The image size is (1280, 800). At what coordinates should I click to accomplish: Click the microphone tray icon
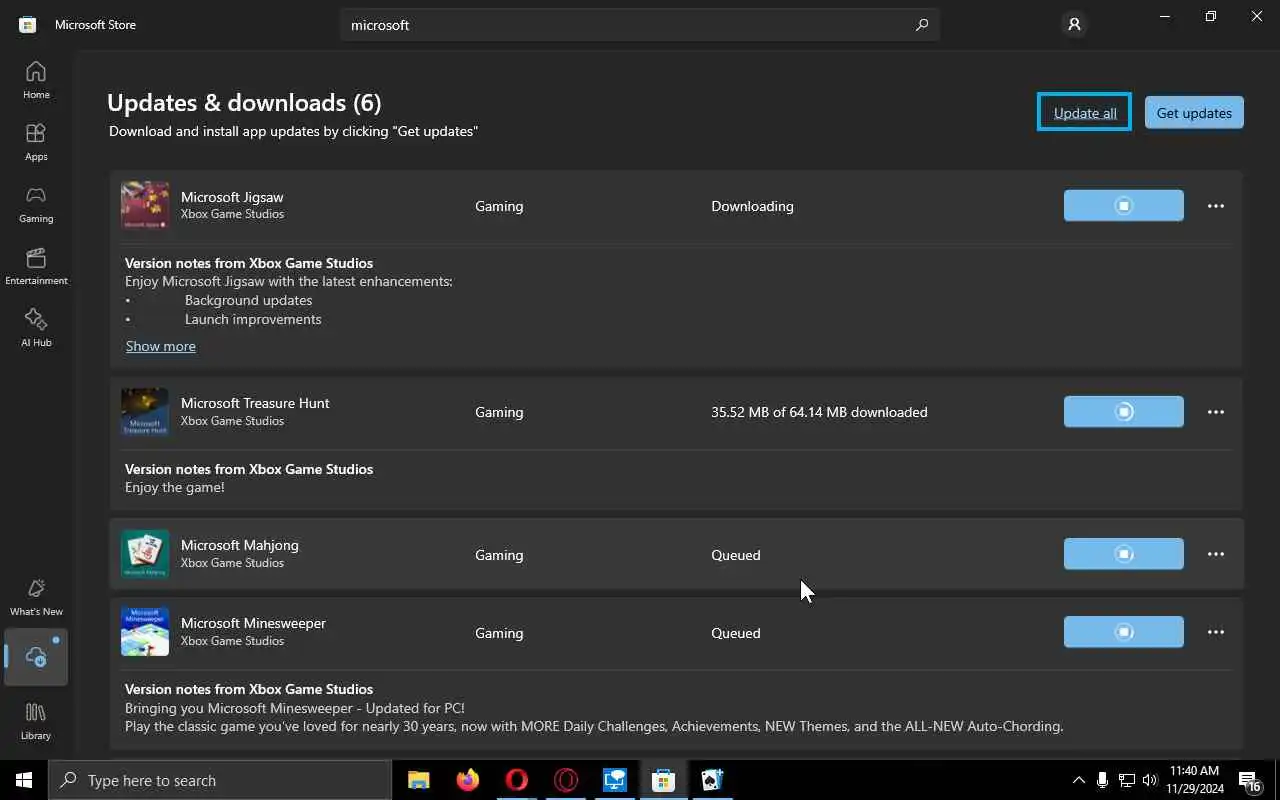click(x=1102, y=780)
